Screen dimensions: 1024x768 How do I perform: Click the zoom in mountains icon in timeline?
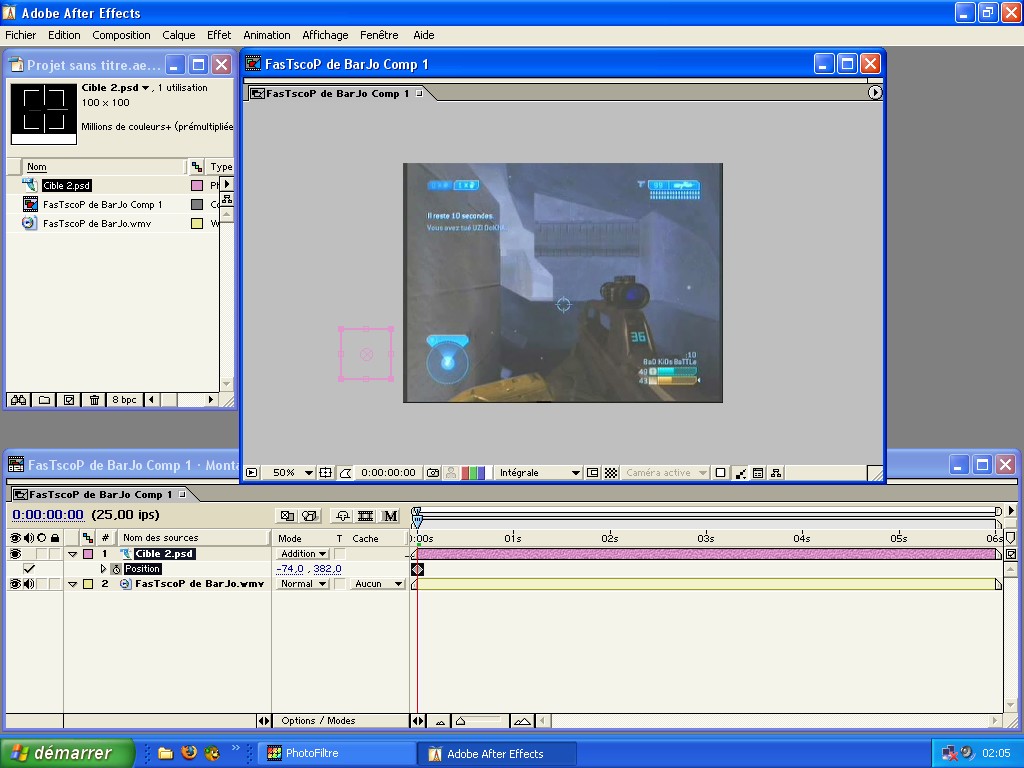pyautogui.click(x=522, y=721)
